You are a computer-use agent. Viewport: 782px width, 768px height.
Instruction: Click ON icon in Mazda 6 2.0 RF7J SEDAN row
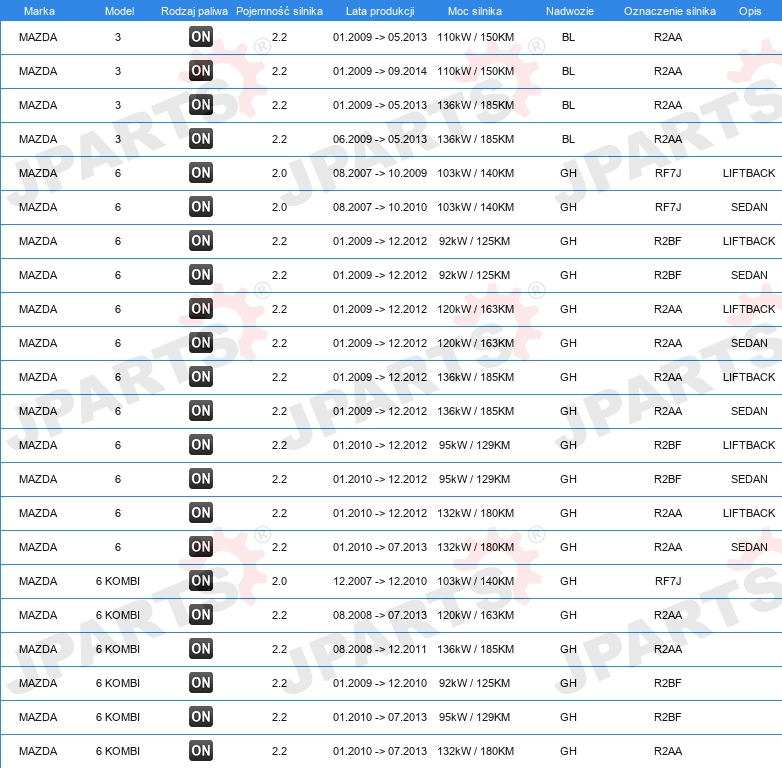[201, 207]
